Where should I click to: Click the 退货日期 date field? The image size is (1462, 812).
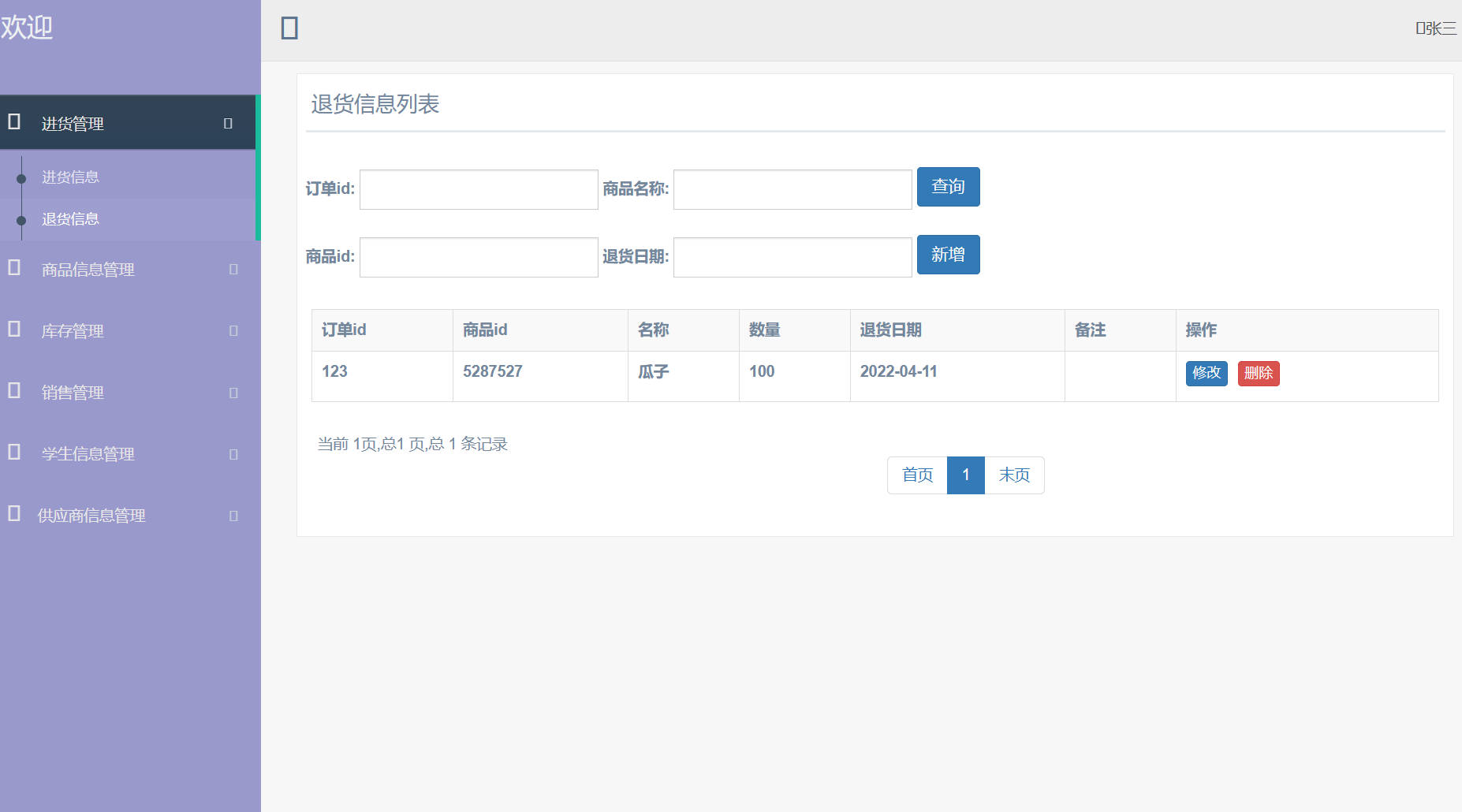pos(792,256)
